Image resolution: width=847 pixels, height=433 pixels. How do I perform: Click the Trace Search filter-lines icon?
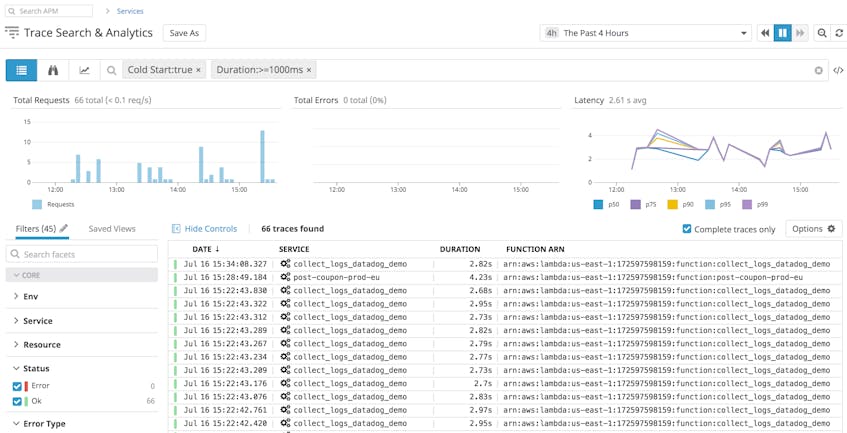tap(12, 32)
